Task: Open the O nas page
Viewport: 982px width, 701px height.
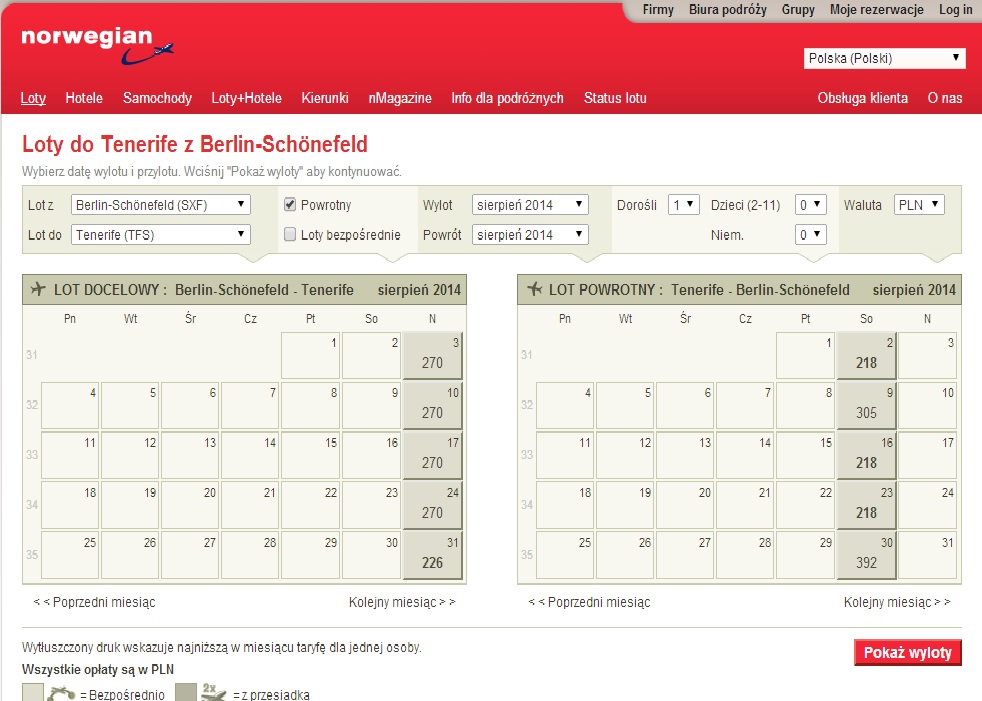Action: pos(944,98)
